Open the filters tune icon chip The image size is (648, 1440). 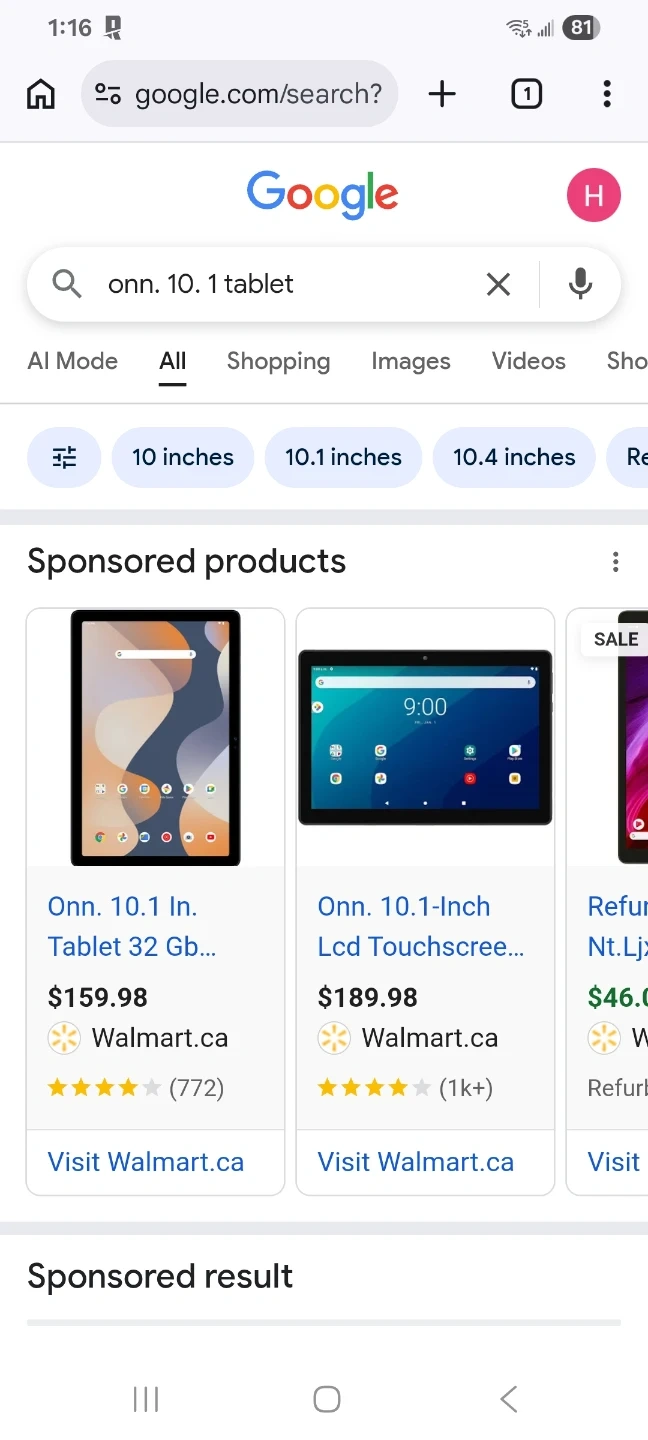pos(64,458)
